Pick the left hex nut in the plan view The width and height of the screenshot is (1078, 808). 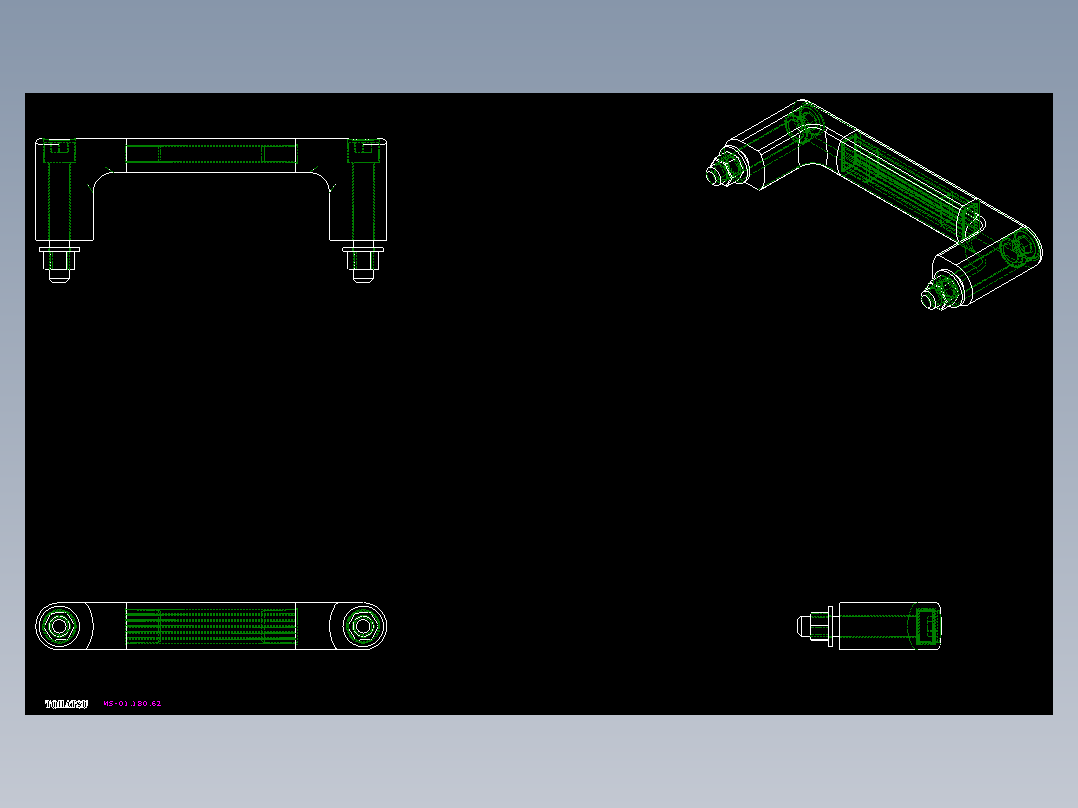click(x=59, y=626)
